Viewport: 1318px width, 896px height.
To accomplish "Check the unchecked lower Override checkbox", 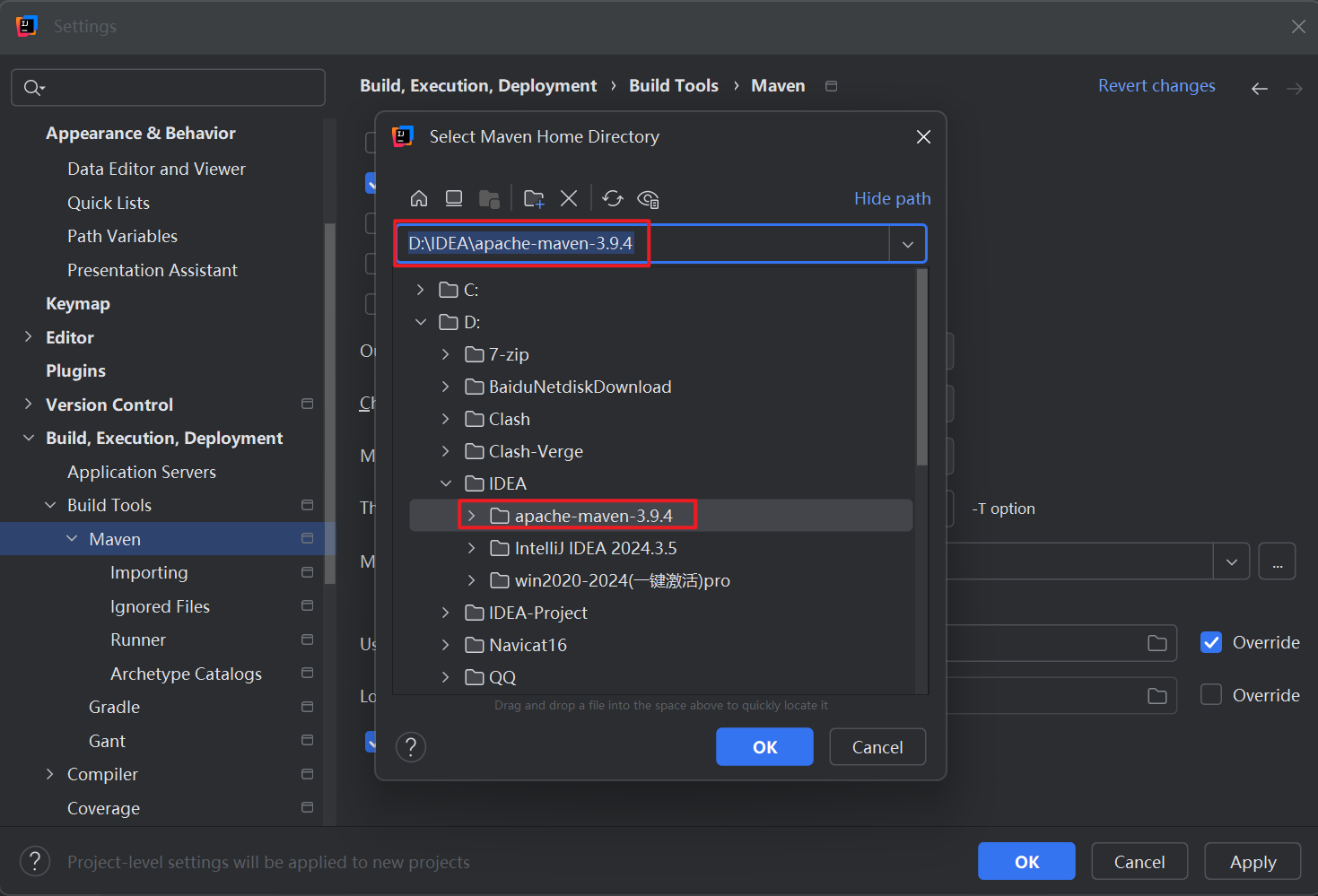I will tap(1211, 695).
